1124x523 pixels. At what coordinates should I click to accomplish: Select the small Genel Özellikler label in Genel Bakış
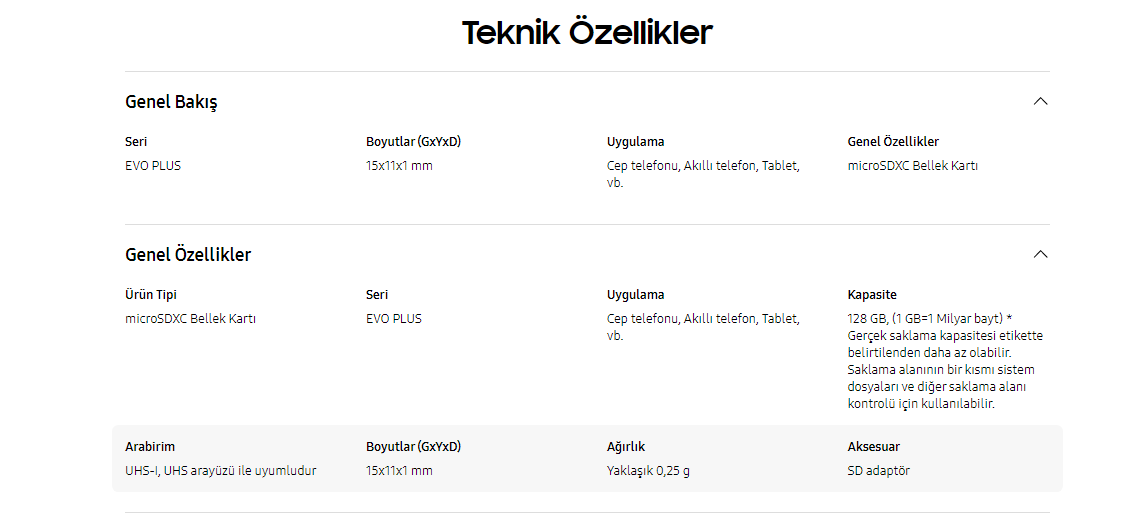(x=893, y=142)
